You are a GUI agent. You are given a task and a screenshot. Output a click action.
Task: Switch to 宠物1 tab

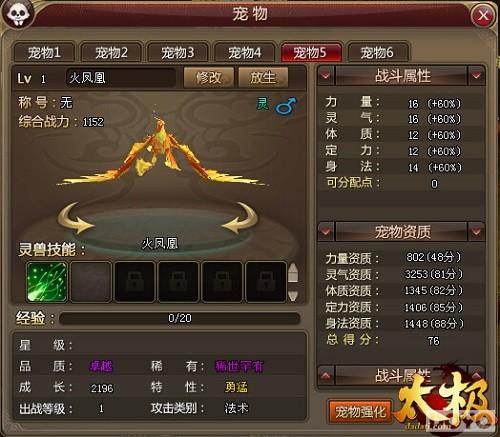tap(44, 52)
